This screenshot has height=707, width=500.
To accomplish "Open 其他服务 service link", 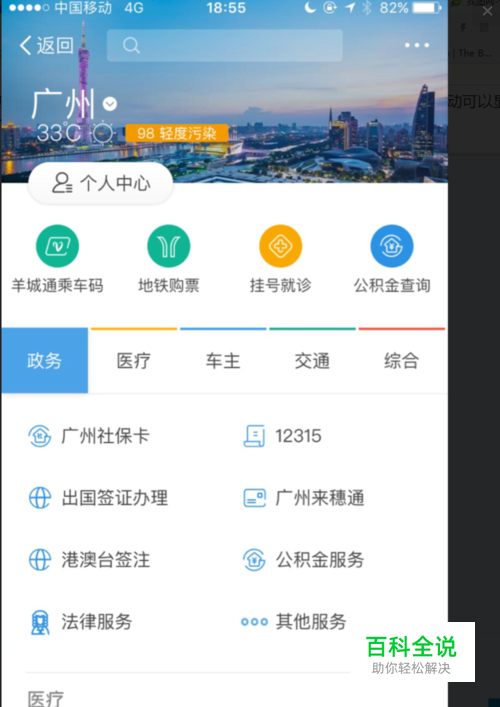I will [311, 622].
